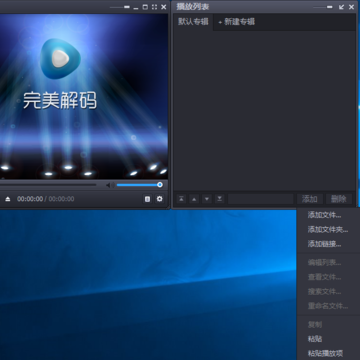
Task: Switch to the 默认专辑 tab
Action: point(193,22)
